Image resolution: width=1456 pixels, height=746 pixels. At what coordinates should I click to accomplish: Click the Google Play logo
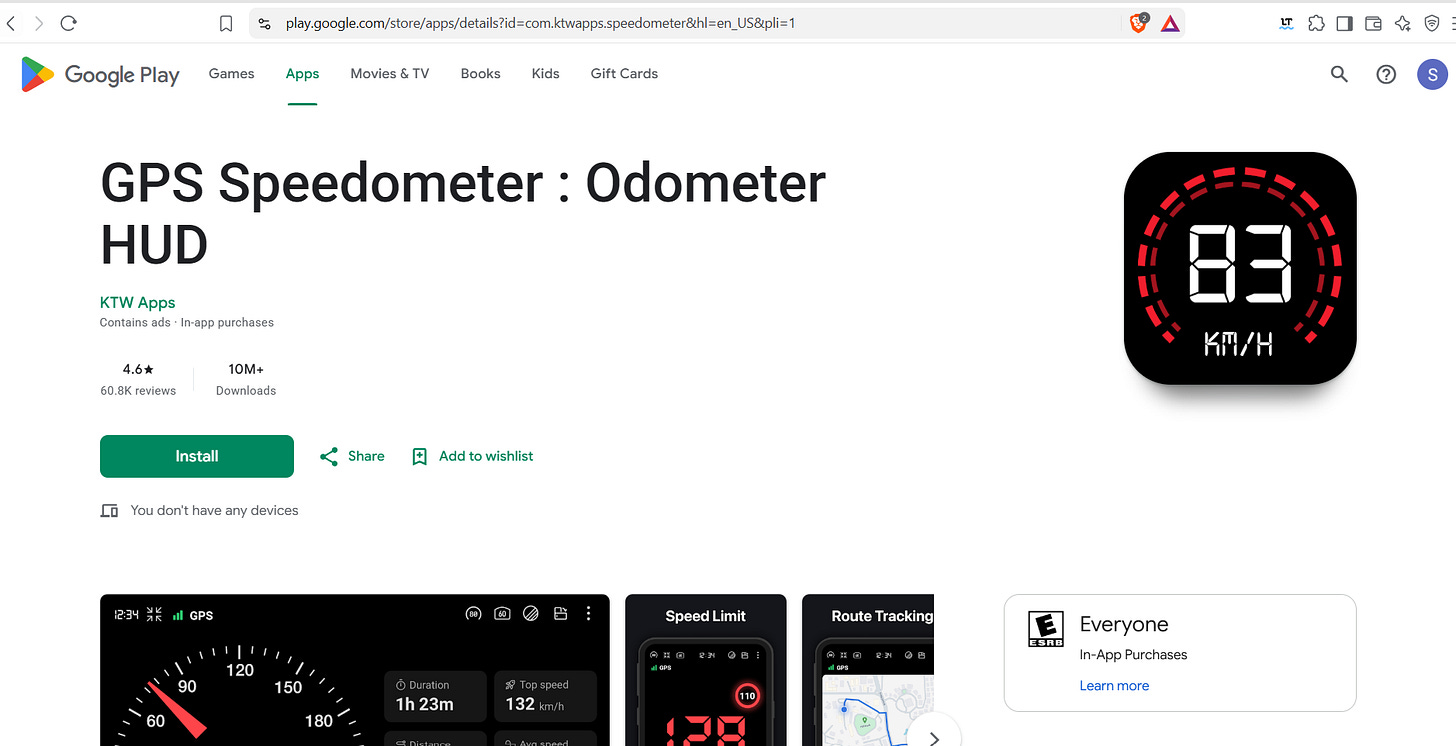100,74
